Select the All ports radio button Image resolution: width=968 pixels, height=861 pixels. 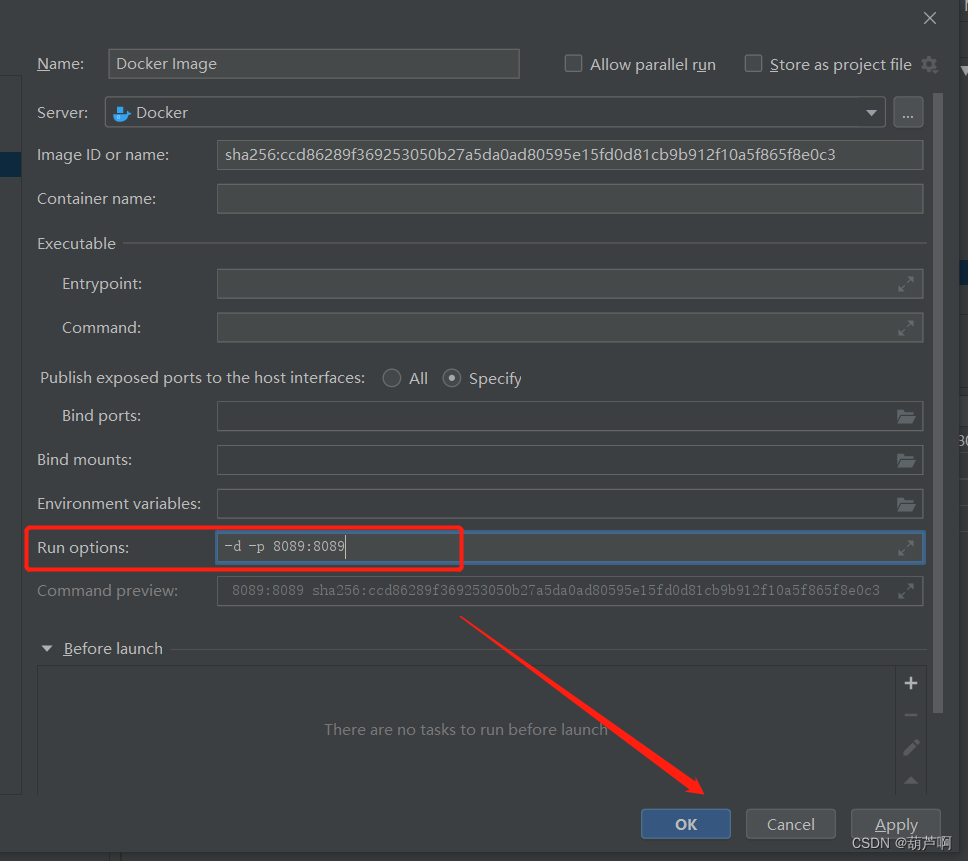[391, 378]
